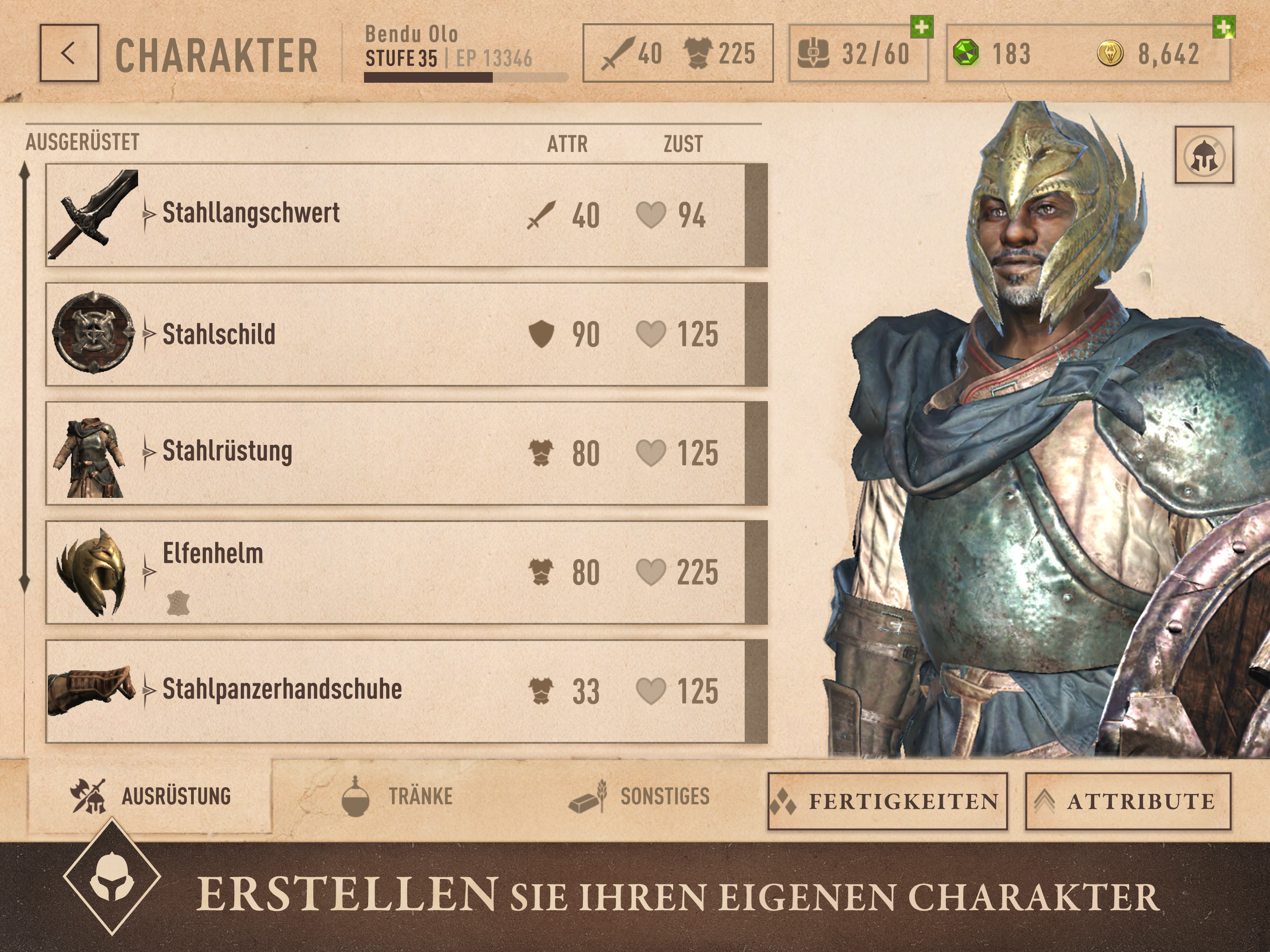
Task: Click the inventory chest icon
Action: pos(813,53)
